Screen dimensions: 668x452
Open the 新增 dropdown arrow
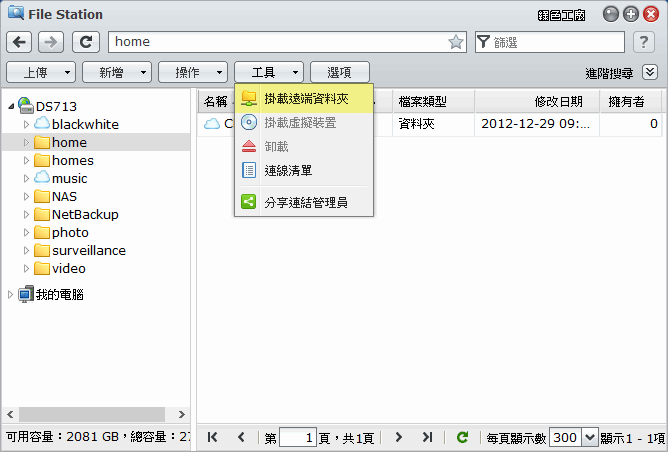click(144, 72)
